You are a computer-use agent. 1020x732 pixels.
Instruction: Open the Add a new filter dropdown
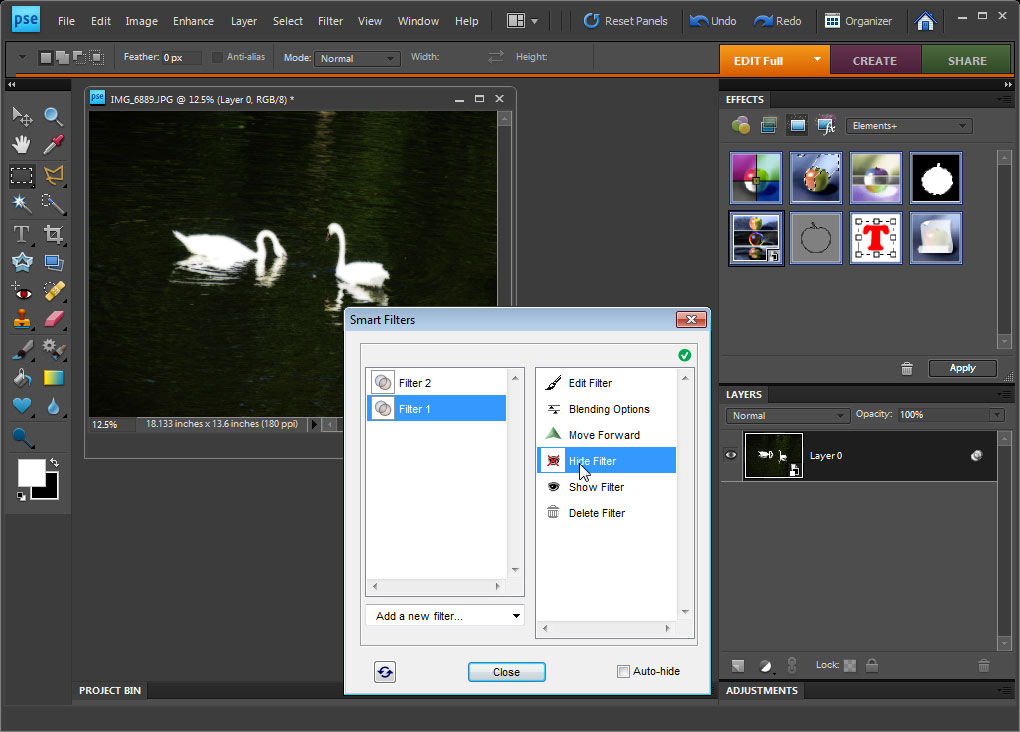(445, 616)
